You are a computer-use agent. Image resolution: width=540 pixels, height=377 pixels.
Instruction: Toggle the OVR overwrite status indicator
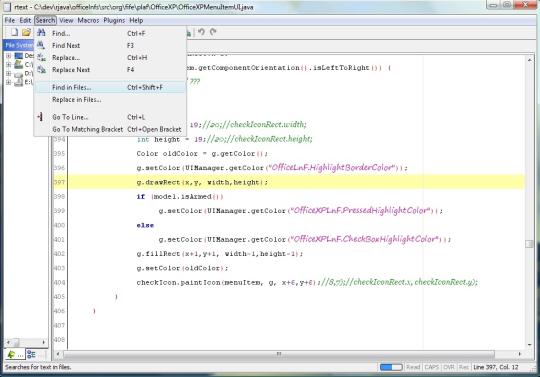coord(449,367)
